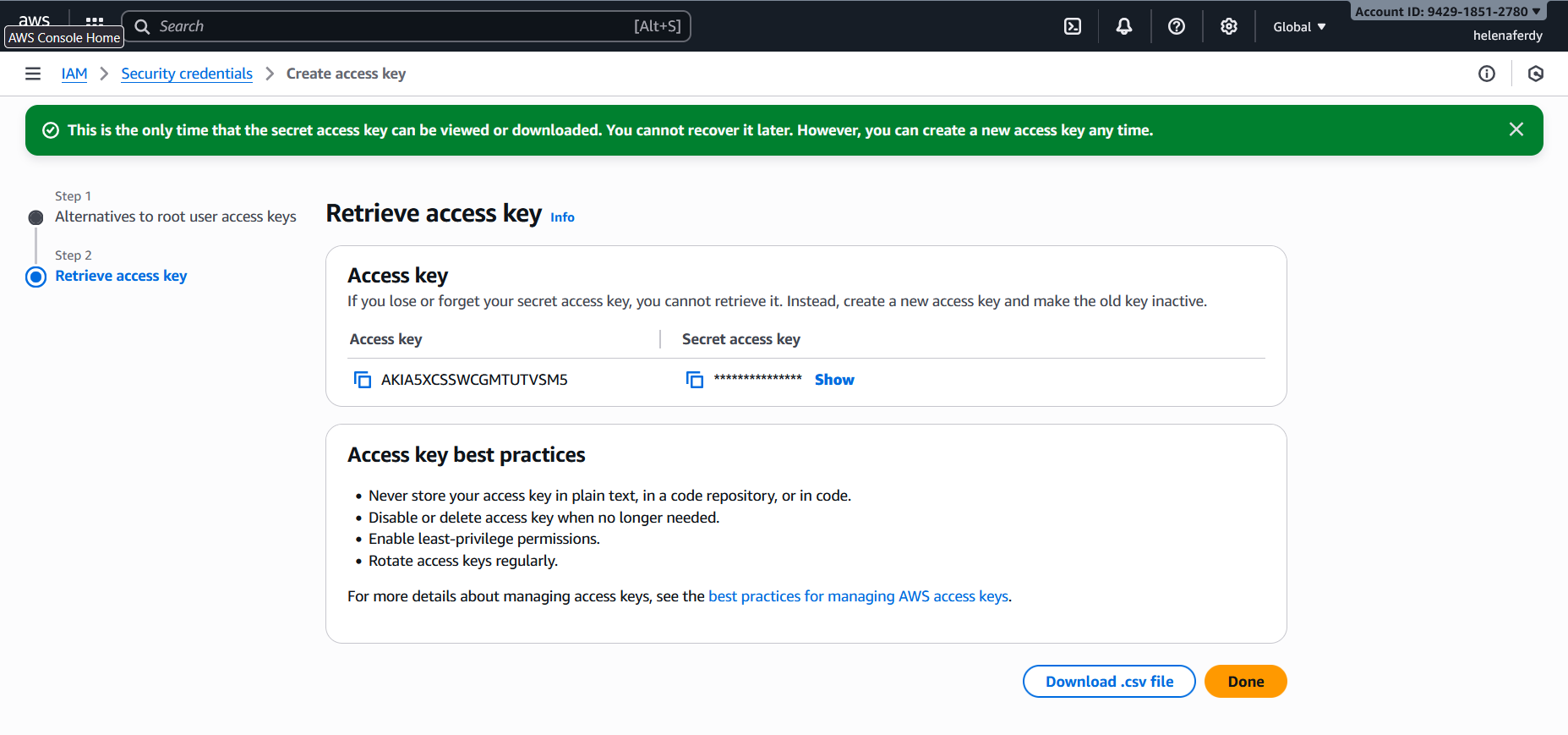Dismiss the green success banner
This screenshot has height=735, width=1568.
coord(1516,129)
